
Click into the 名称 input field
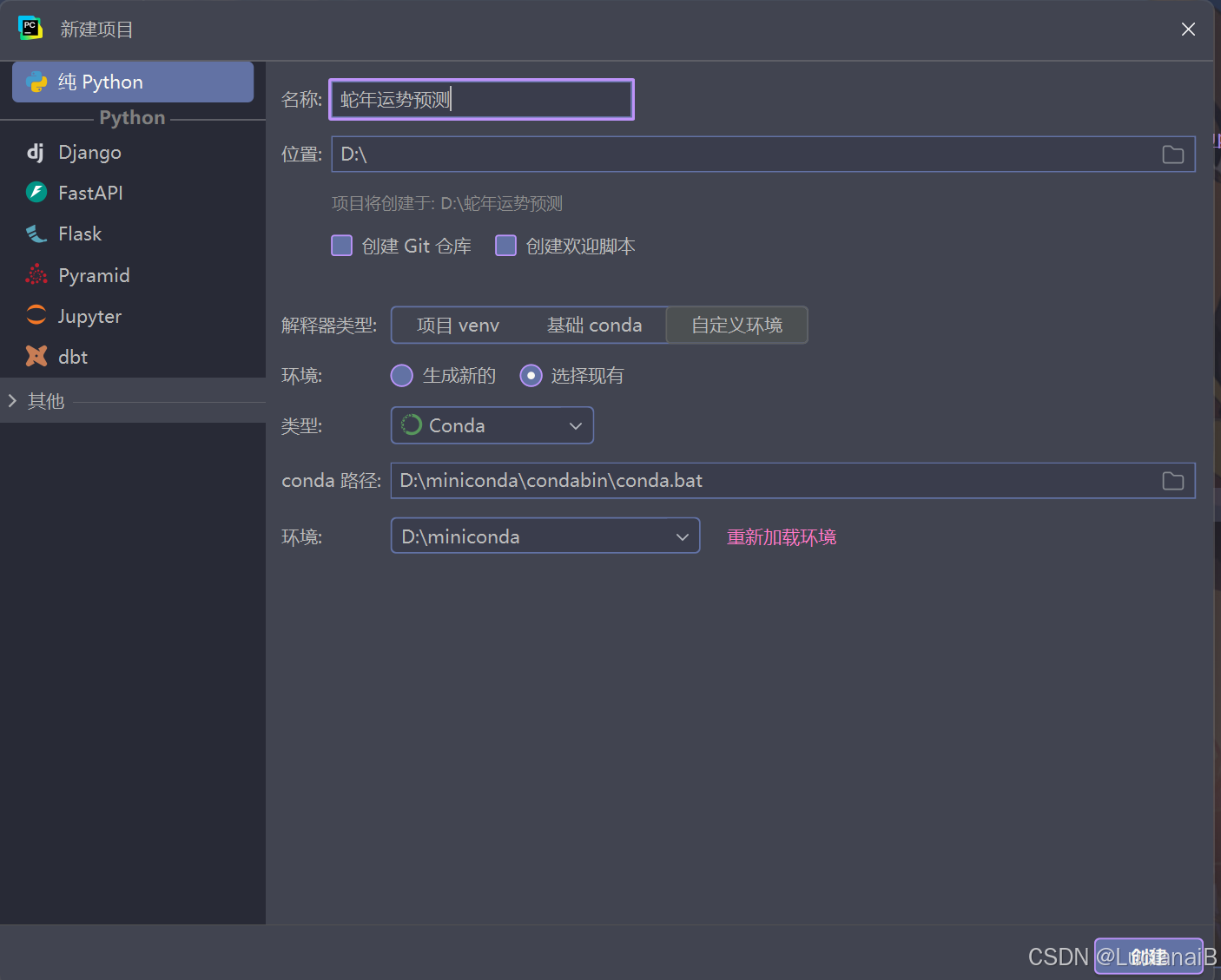coord(482,99)
